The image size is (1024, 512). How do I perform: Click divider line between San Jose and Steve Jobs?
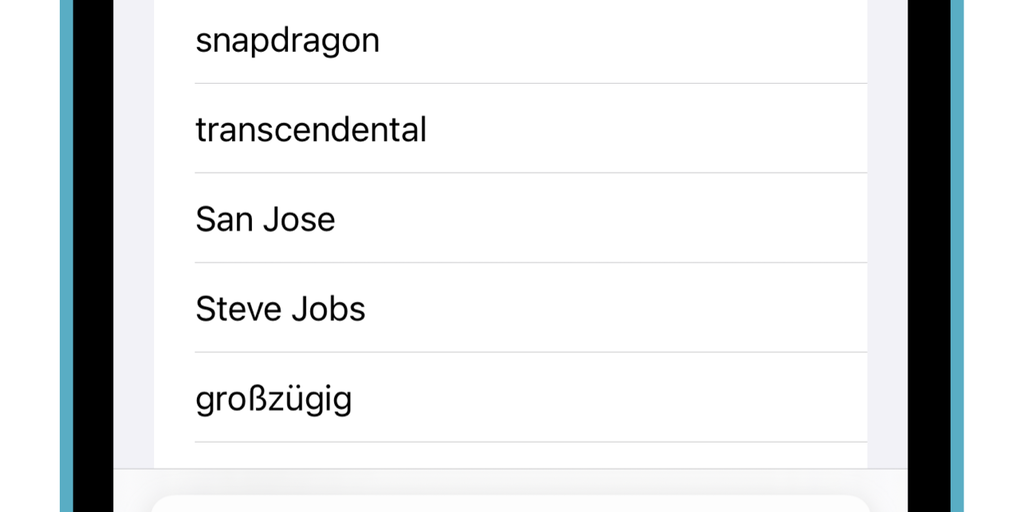click(x=530, y=263)
